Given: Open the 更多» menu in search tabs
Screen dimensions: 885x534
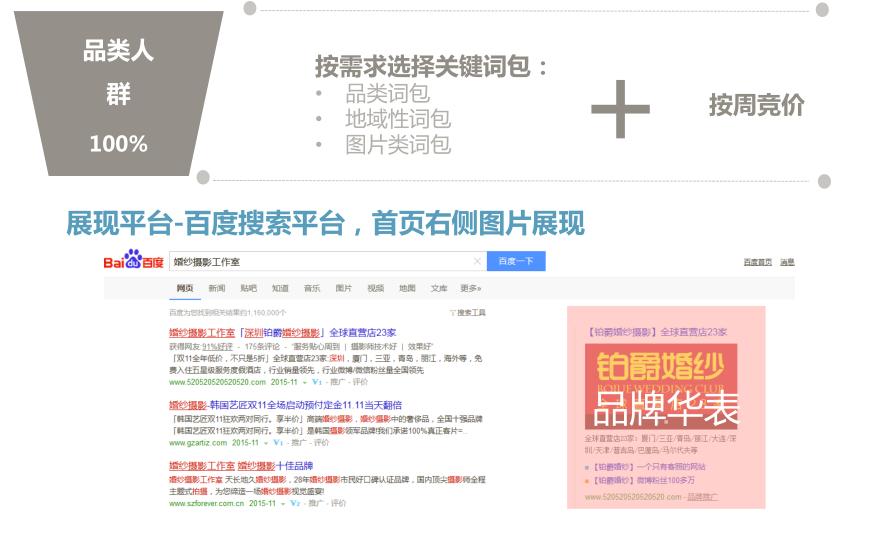Looking at the screenshot, I should [470, 288].
